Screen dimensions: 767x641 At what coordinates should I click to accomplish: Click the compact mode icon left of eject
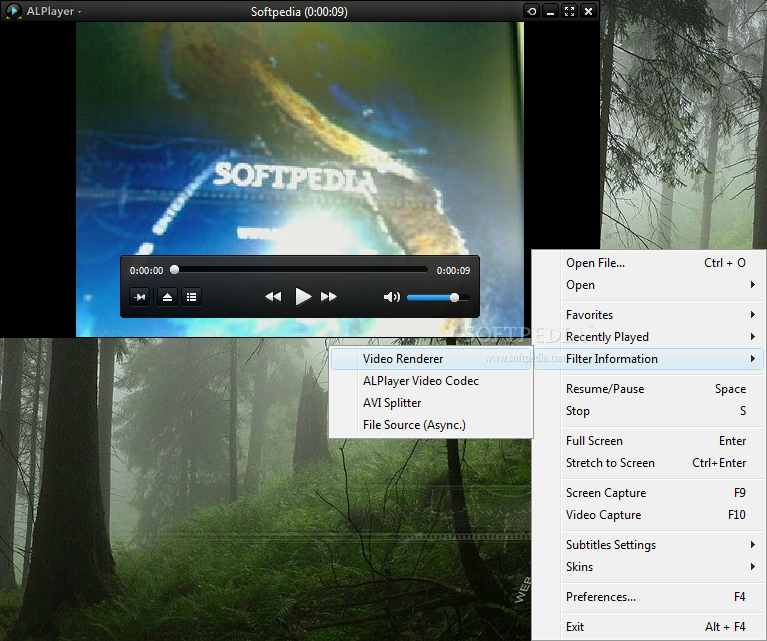pyautogui.click(x=140, y=297)
